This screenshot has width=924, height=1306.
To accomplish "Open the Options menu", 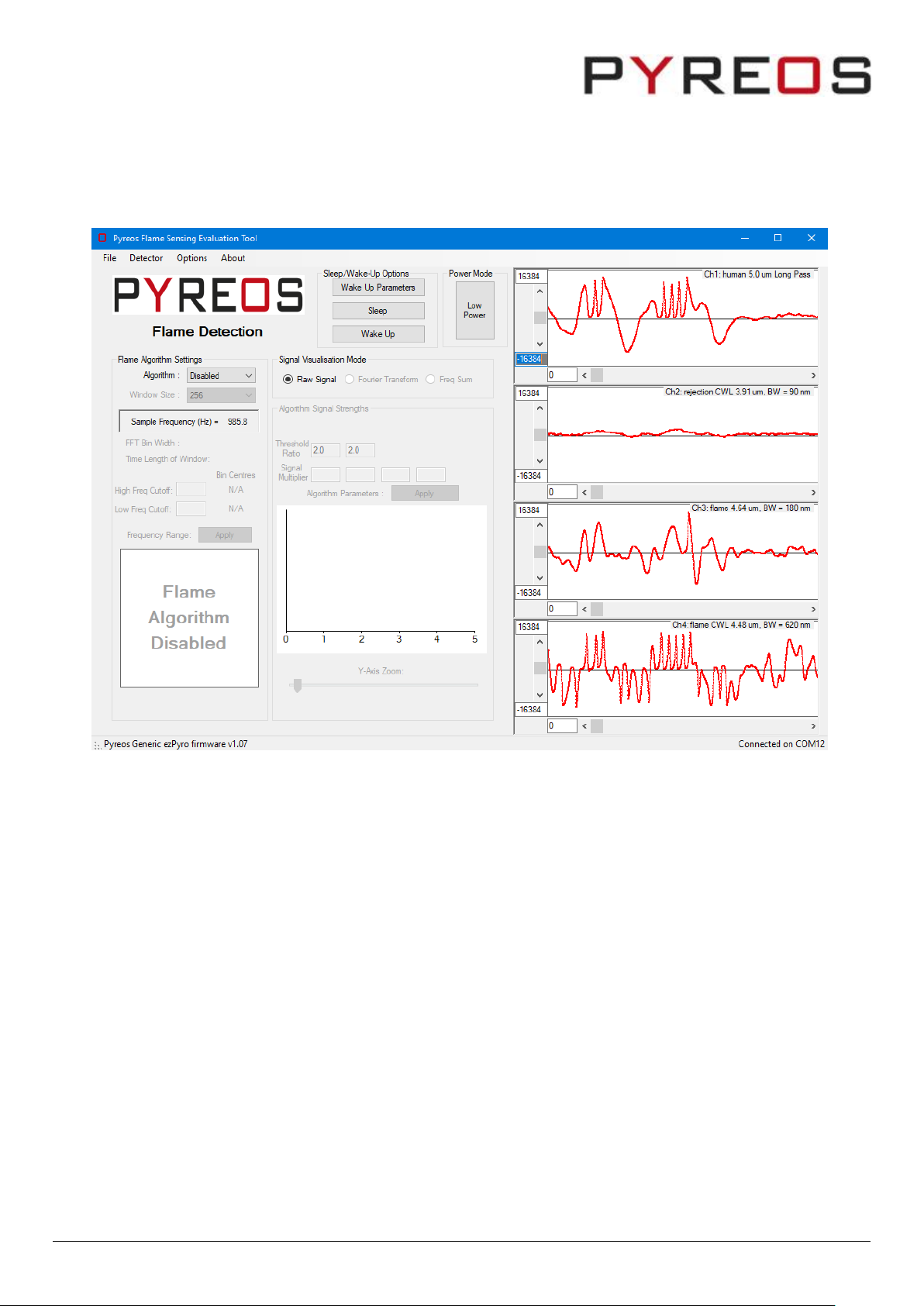I will [191, 258].
